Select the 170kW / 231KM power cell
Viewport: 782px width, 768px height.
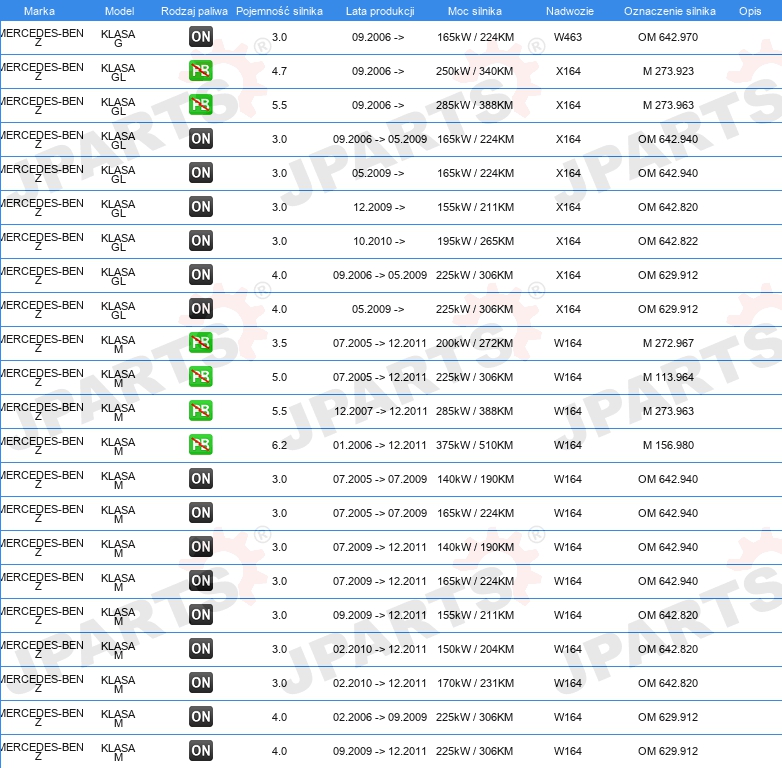click(x=476, y=683)
